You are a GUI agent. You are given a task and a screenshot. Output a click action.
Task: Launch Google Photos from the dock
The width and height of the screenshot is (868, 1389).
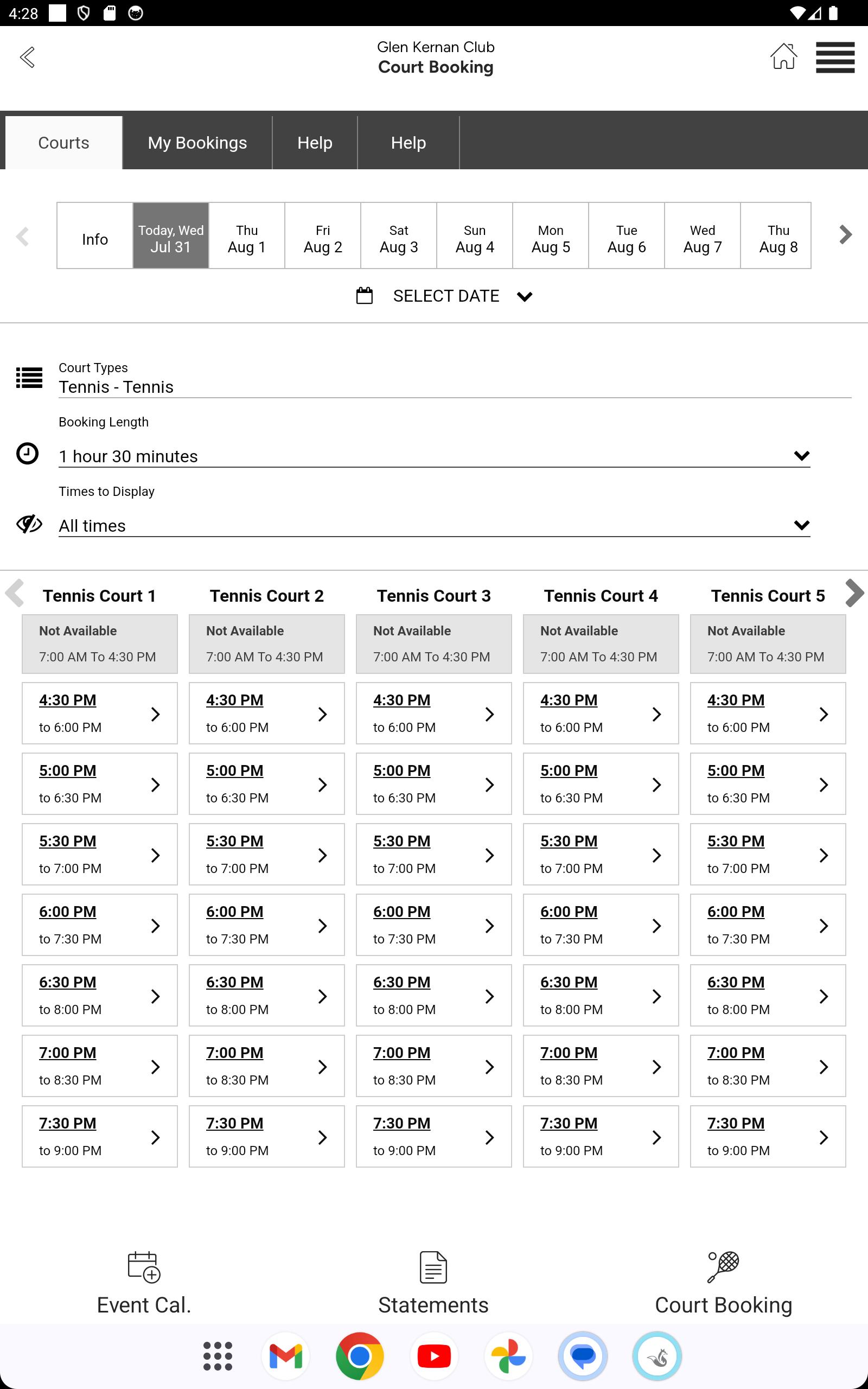click(x=509, y=1356)
